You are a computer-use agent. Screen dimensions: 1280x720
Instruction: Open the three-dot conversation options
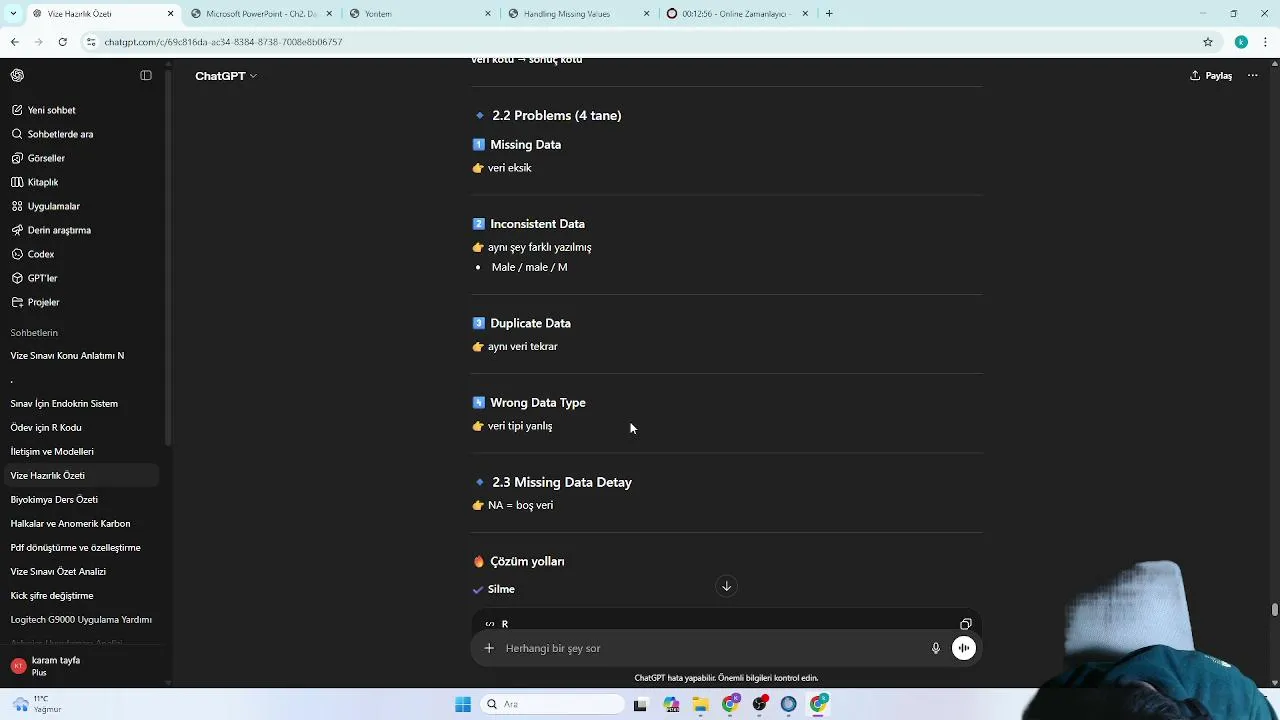(x=1252, y=76)
